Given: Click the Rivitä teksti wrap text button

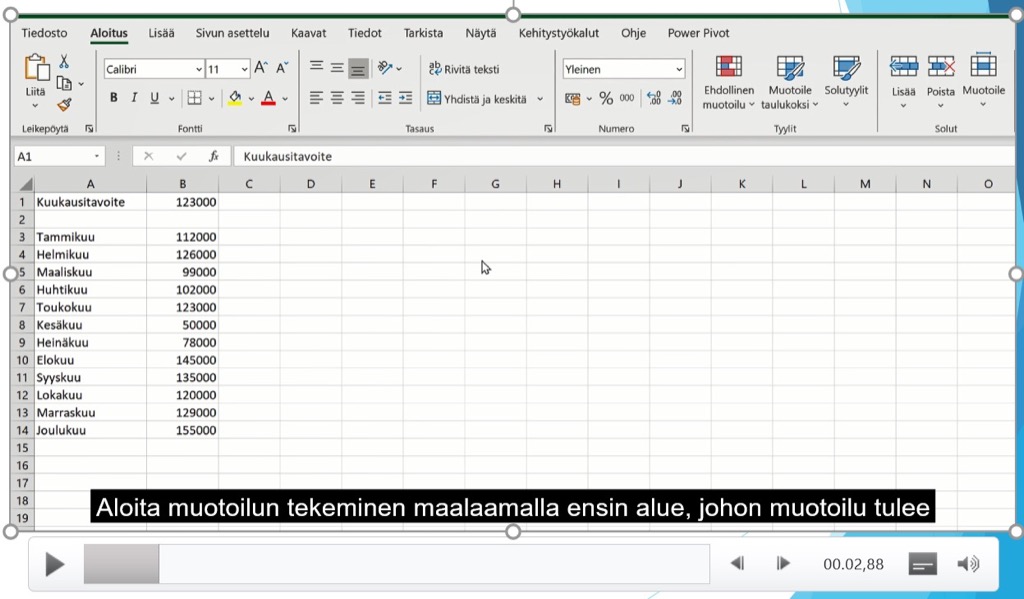Looking at the screenshot, I should coord(464,69).
